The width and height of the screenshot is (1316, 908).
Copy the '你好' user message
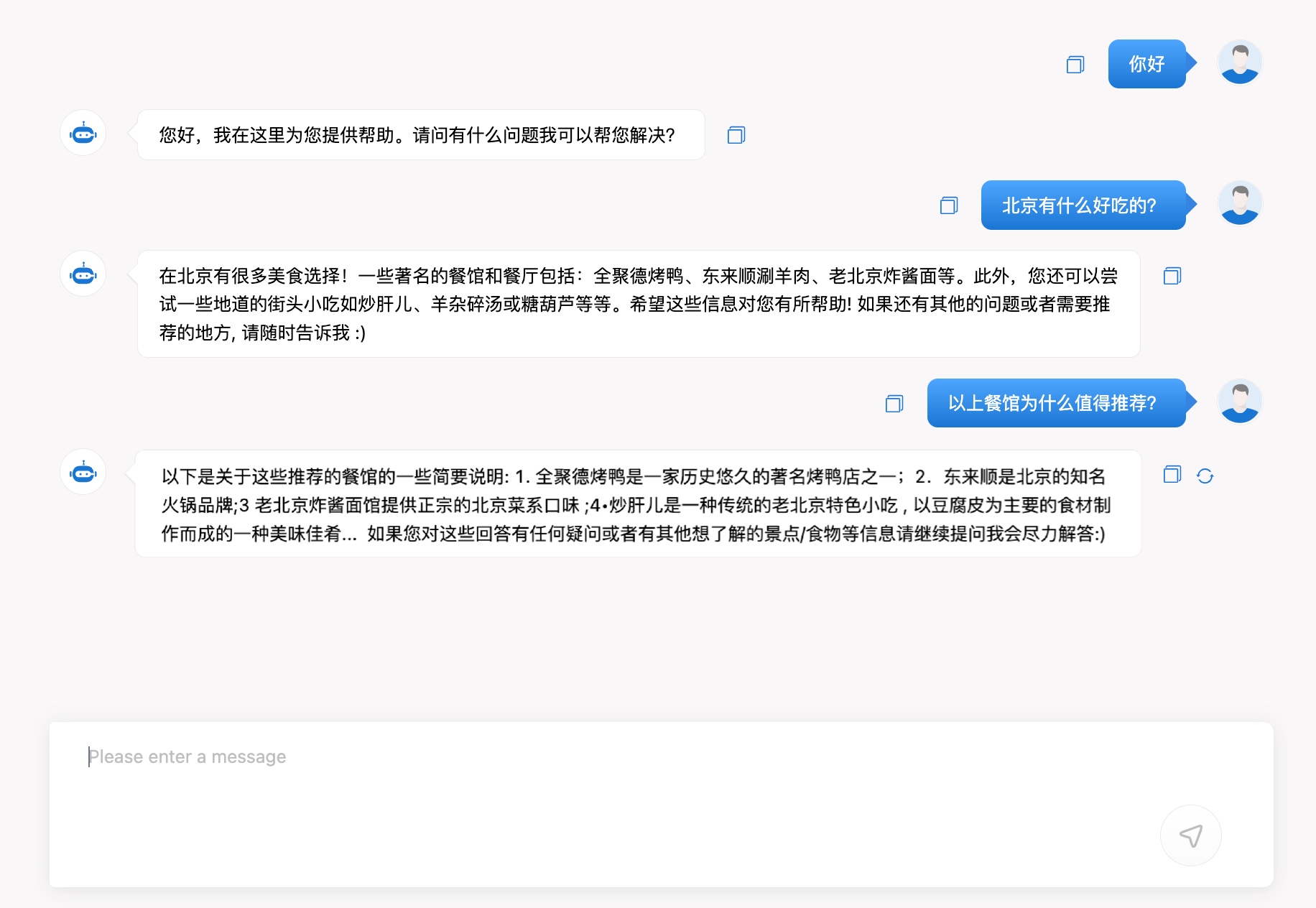(x=1075, y=65)
